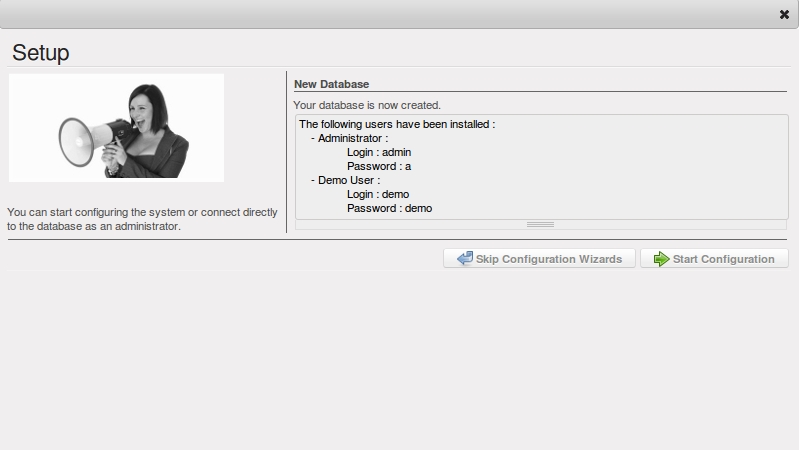Click the Start Configuration button

[714, 259]
